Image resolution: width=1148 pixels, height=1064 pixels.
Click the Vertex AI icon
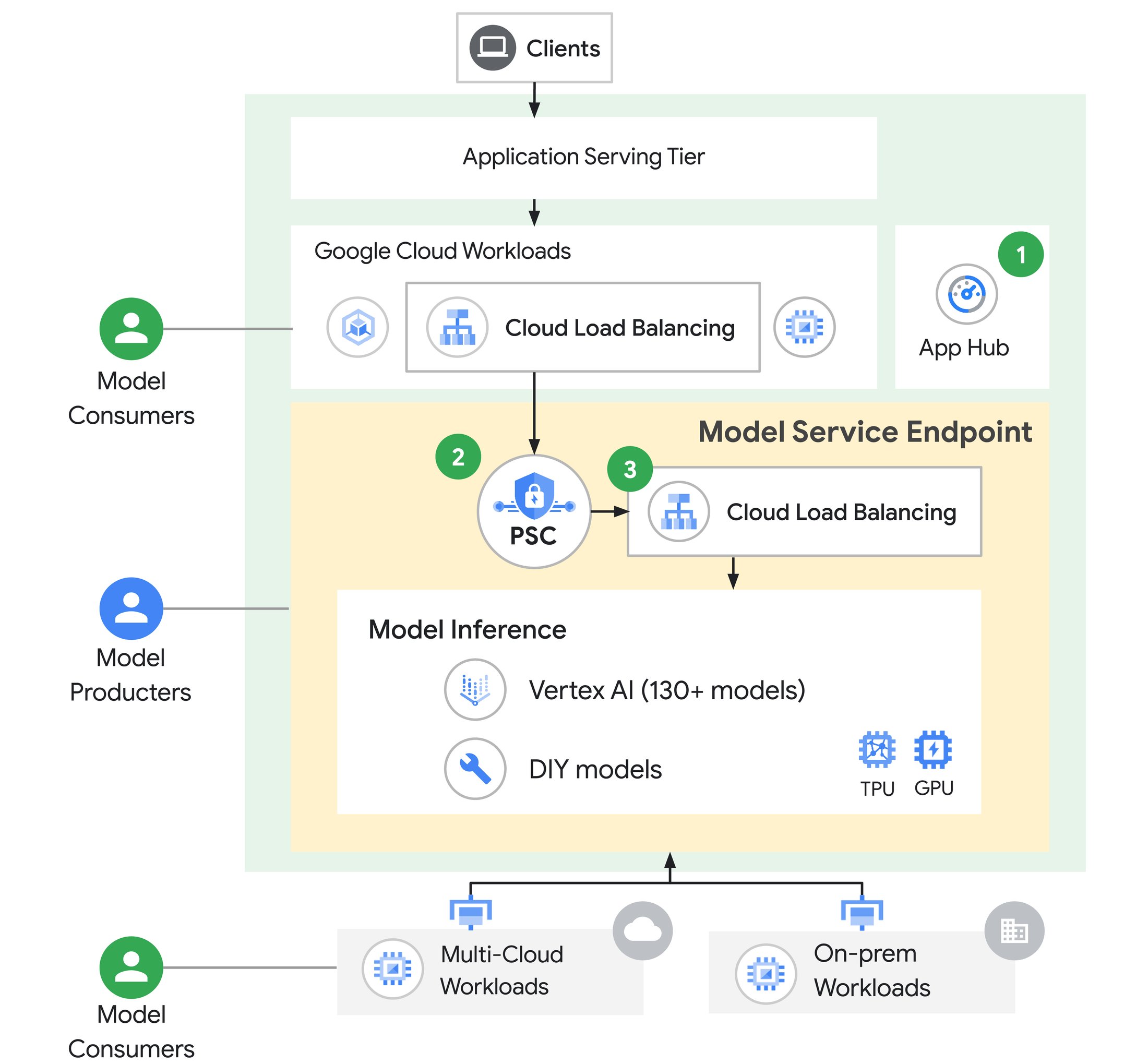(x=474, y=689)
